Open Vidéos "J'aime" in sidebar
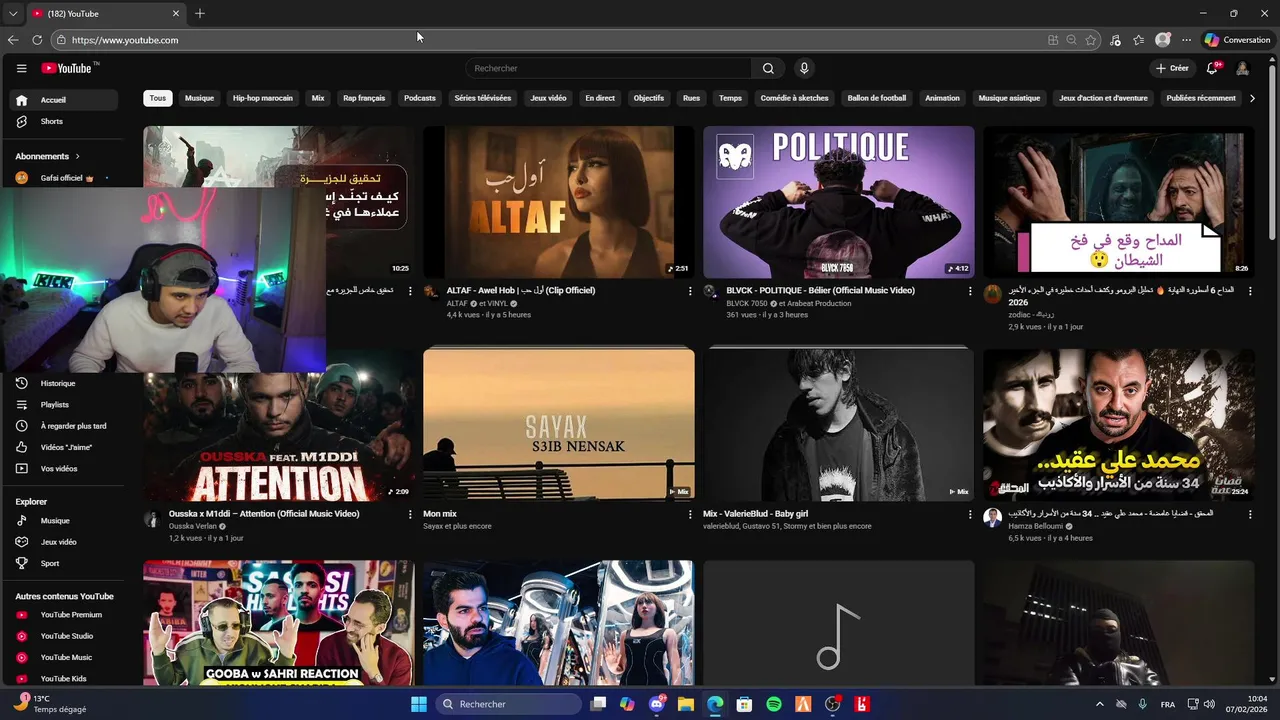1280x720 pixels. point(64,447)
